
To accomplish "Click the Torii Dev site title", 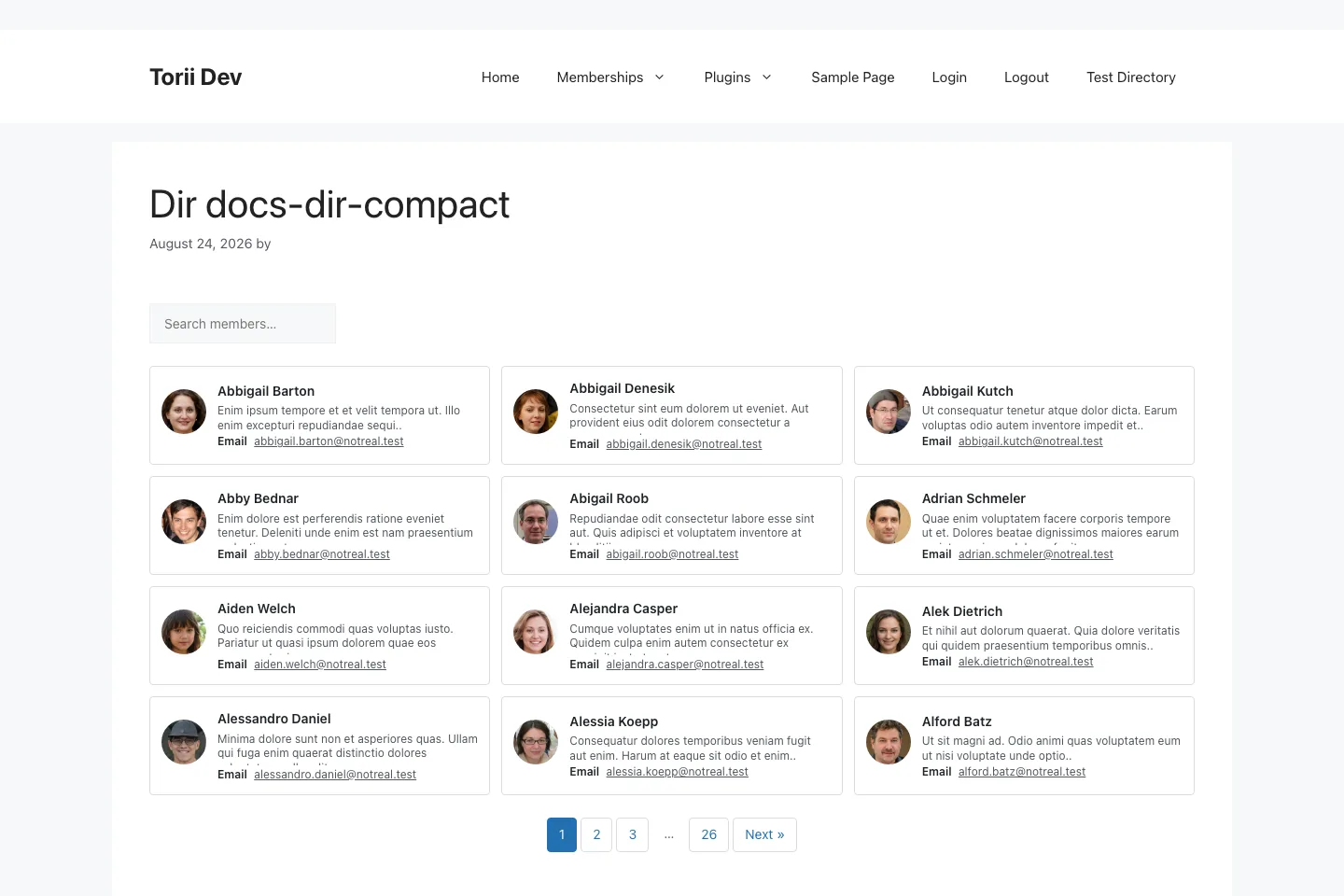I will (196, 77).
